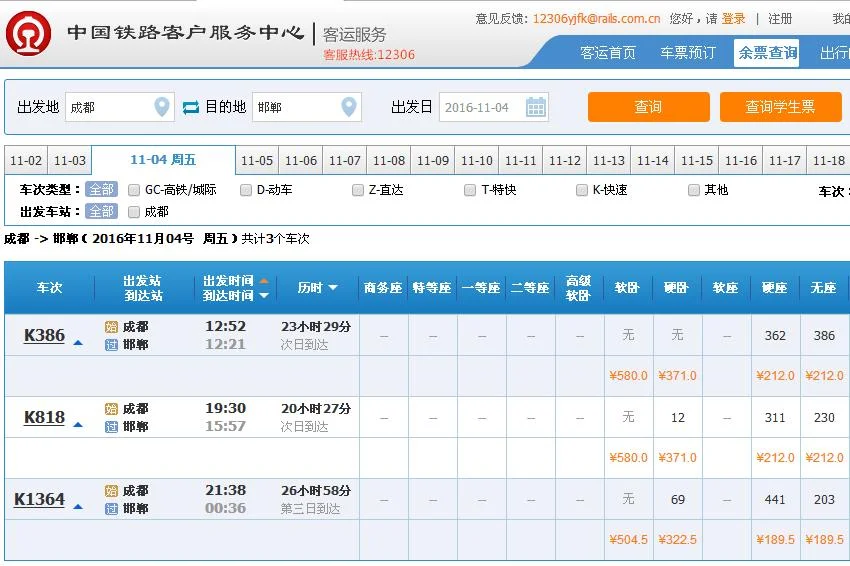Open the departure date calendar icon
This screenshot has height=566, width=850.
(536, 107)
